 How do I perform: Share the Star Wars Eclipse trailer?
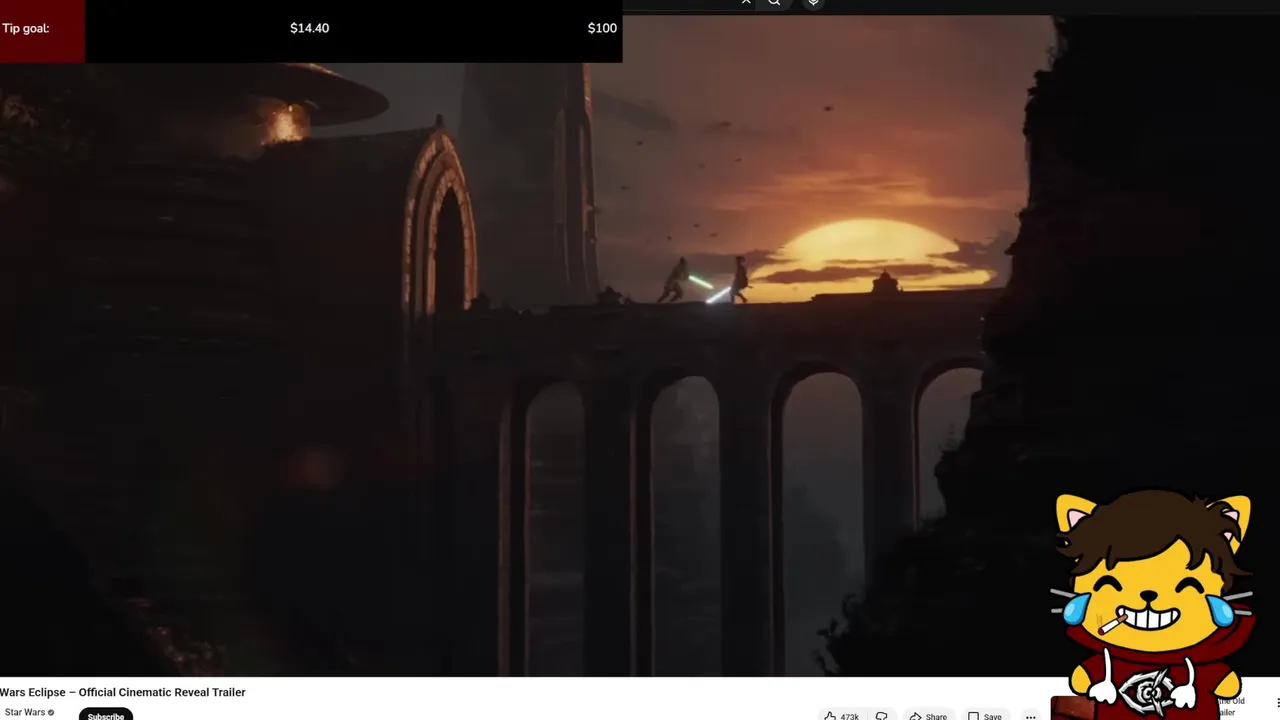pyautogui.click(x=927, y=716)
